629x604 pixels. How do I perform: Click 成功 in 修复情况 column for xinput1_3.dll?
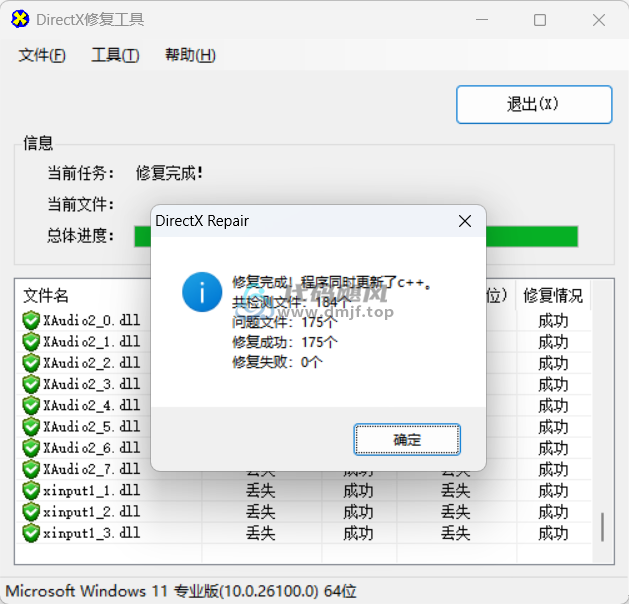tap(553, 533)
